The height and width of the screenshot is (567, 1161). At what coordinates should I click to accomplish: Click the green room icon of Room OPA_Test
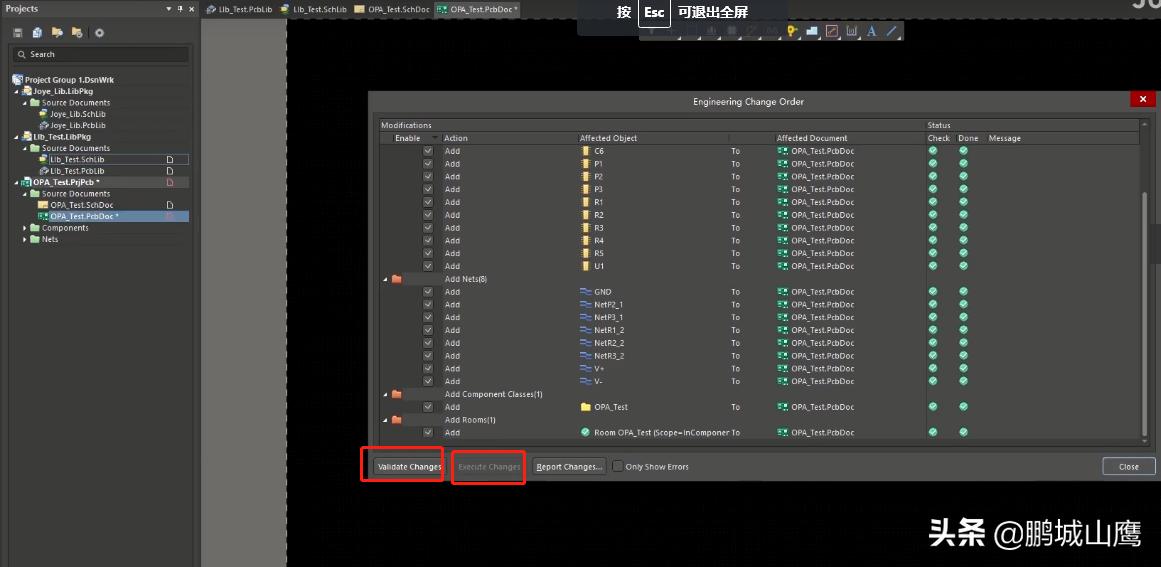pos(586,432)
